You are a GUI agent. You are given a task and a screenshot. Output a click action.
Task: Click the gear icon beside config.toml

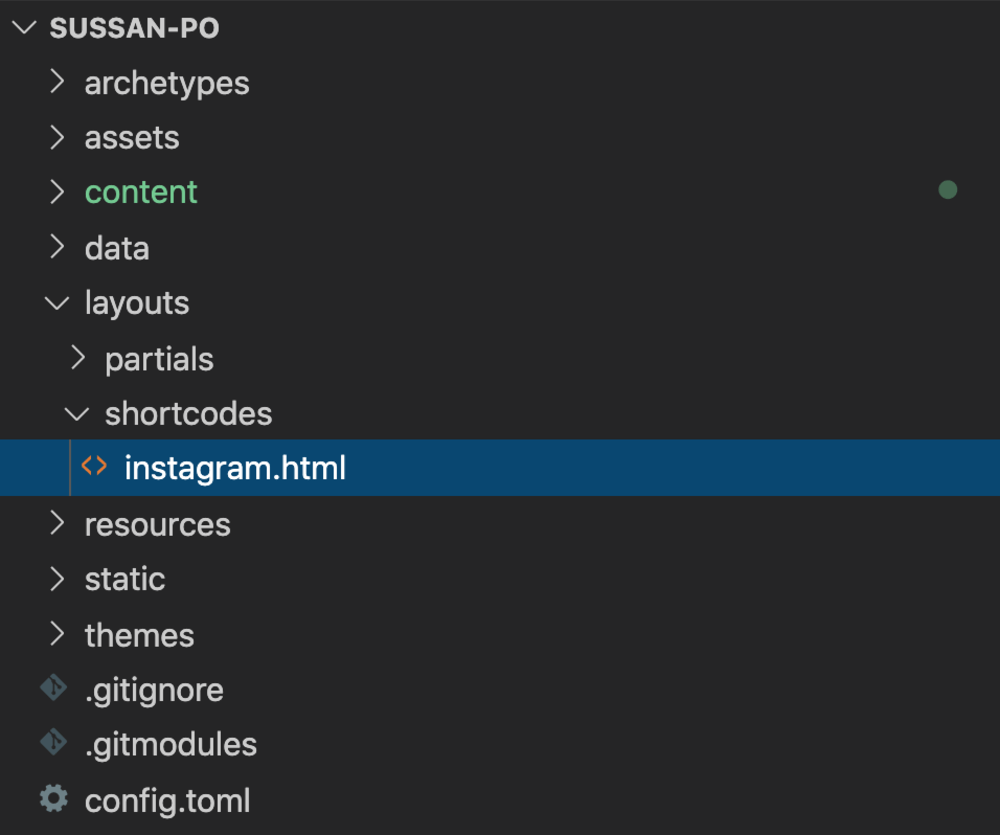[x=53, y=799]
